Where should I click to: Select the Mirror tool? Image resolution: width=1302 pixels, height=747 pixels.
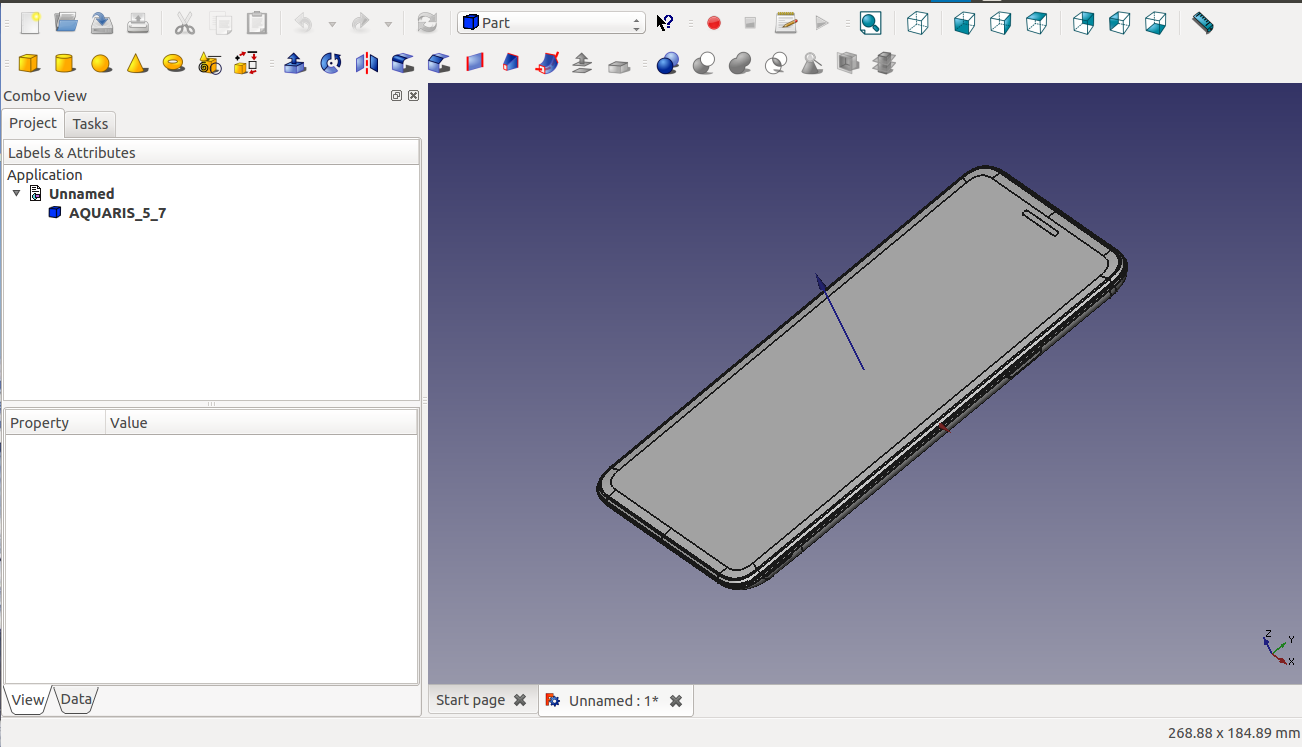(367, 64)
